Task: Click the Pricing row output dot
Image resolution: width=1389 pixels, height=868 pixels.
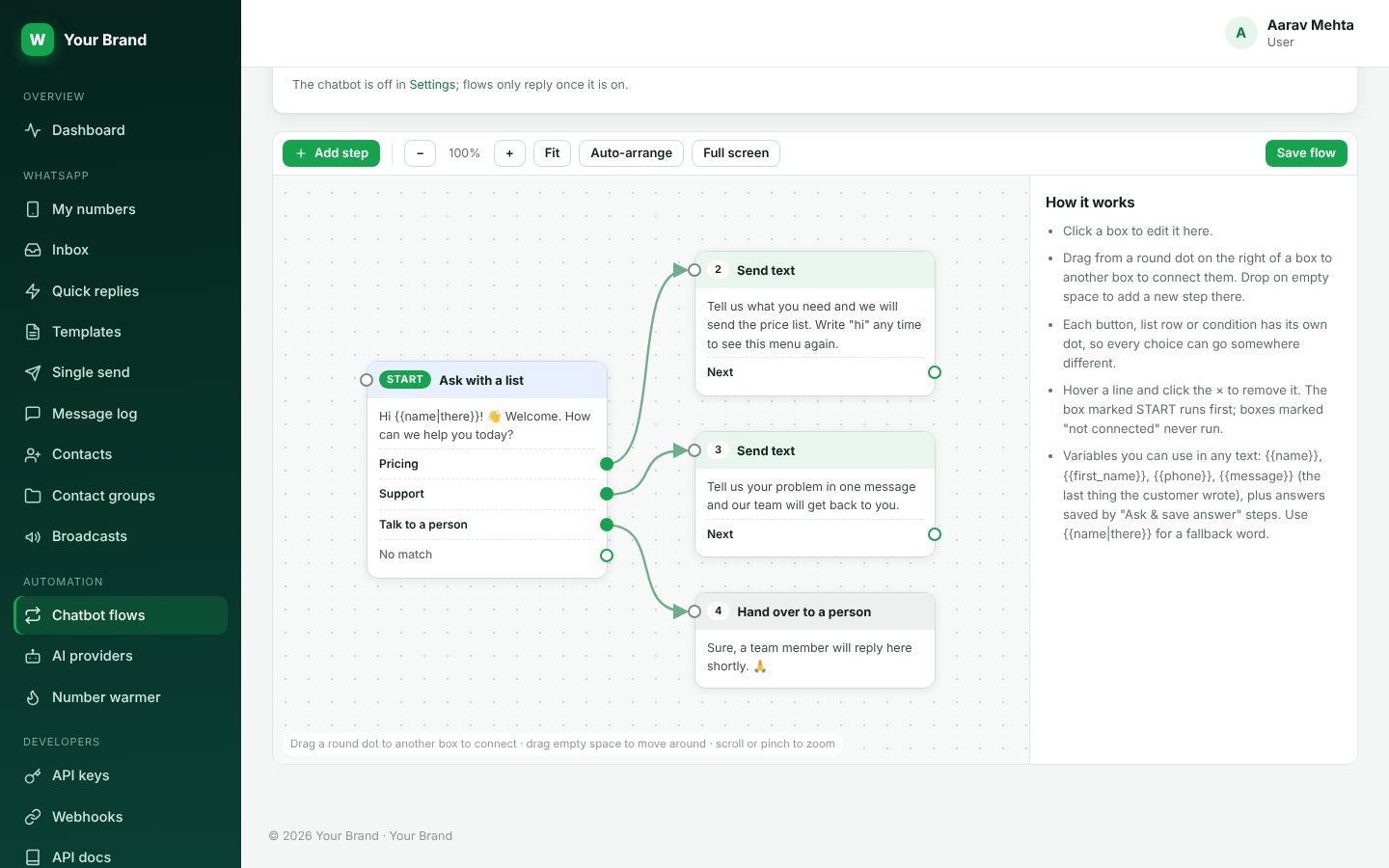Action: [x=607, y=464]
